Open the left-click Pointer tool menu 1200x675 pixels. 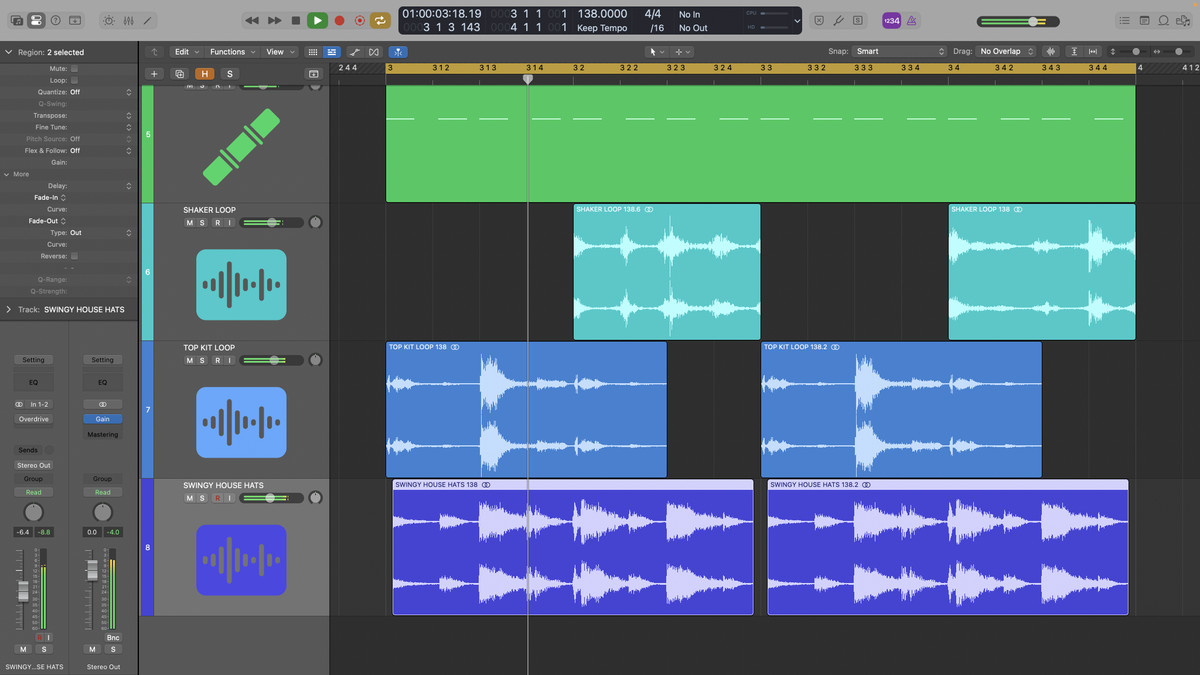coord(655,52)
